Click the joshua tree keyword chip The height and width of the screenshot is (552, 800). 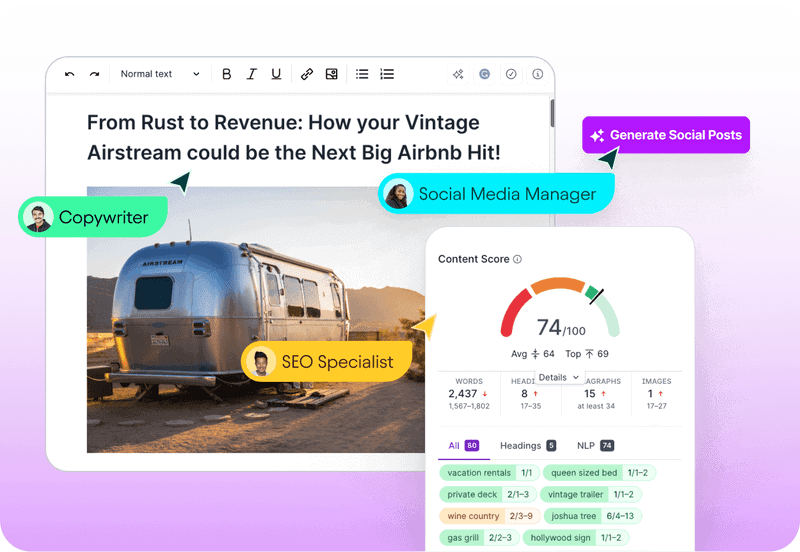593,516
